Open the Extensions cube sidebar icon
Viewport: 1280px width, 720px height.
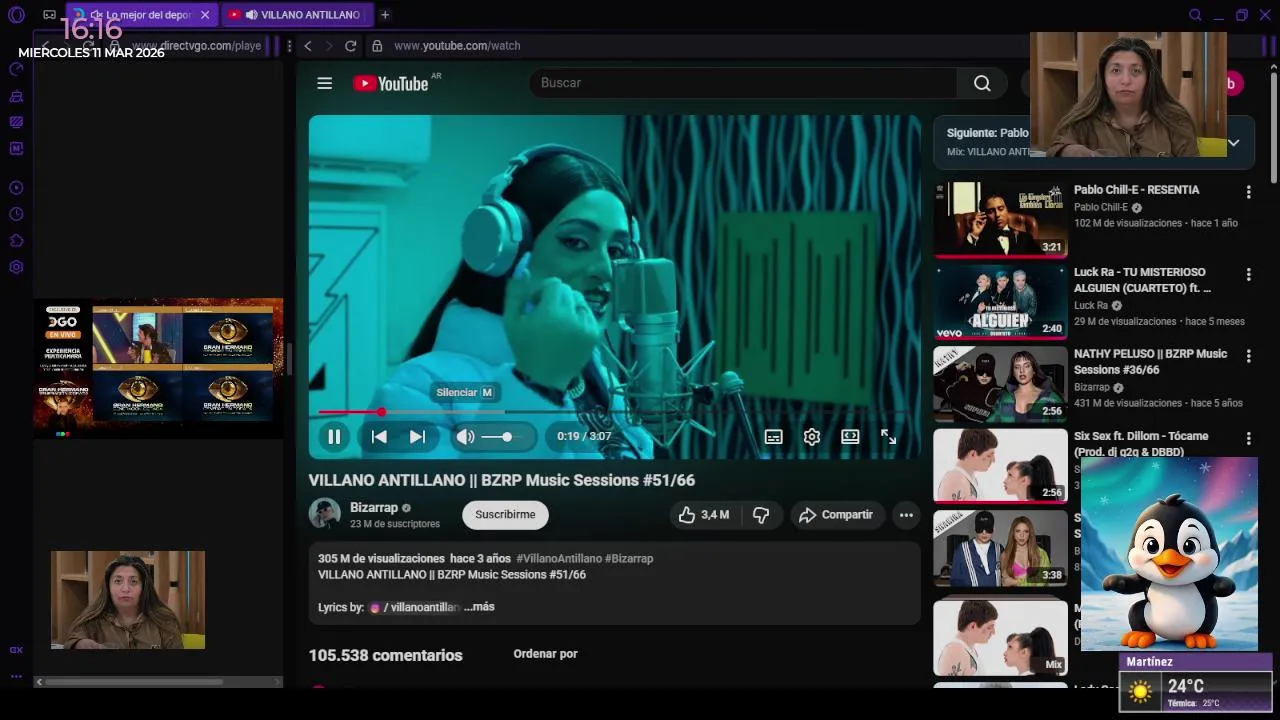[x=16, y=241]
